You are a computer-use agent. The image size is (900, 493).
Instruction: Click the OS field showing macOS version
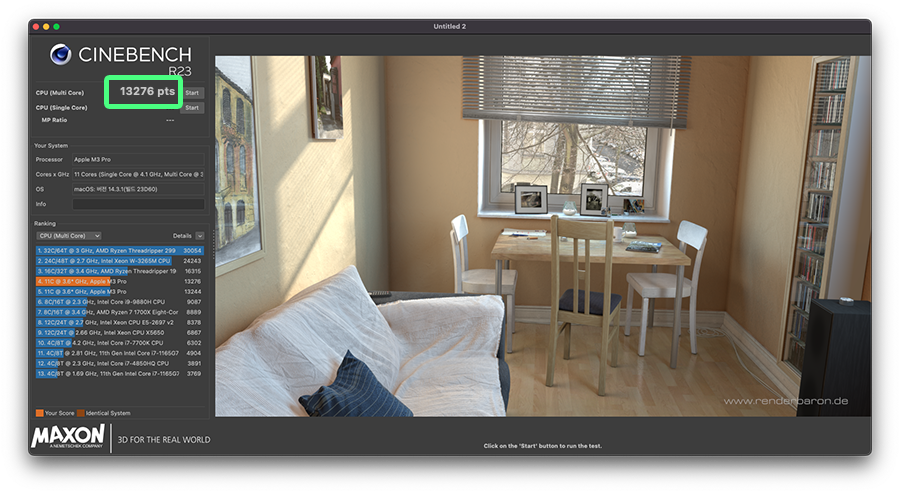click(x=138, y=189)
